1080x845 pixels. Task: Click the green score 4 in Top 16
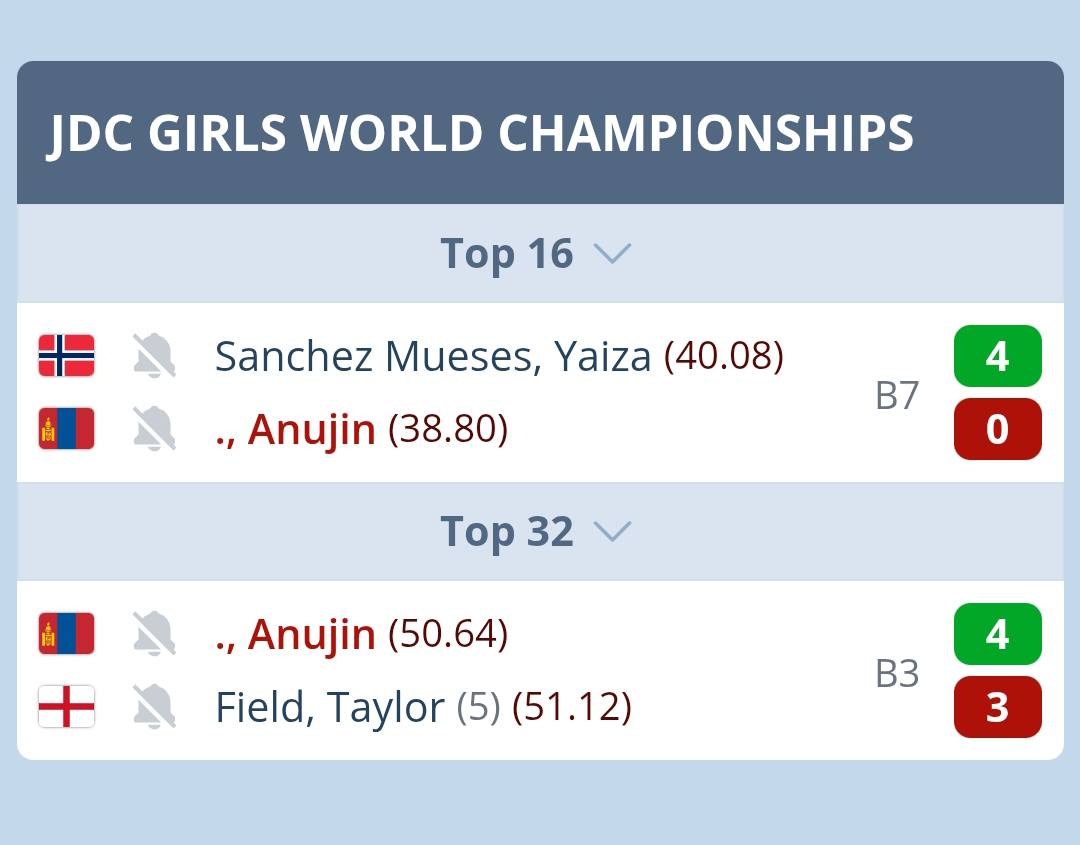(x=997, y=356)
